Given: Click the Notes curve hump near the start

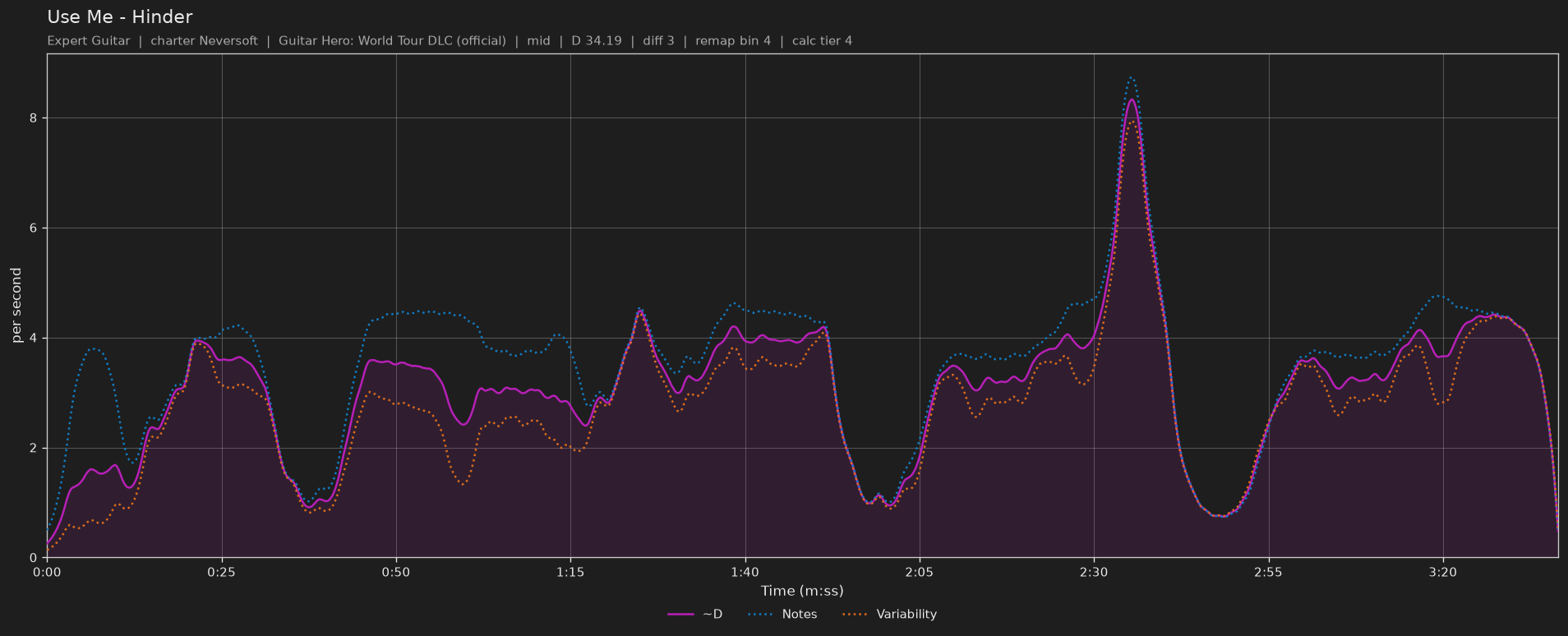Looking at the screenshot, I should click(x=94, y=349).
